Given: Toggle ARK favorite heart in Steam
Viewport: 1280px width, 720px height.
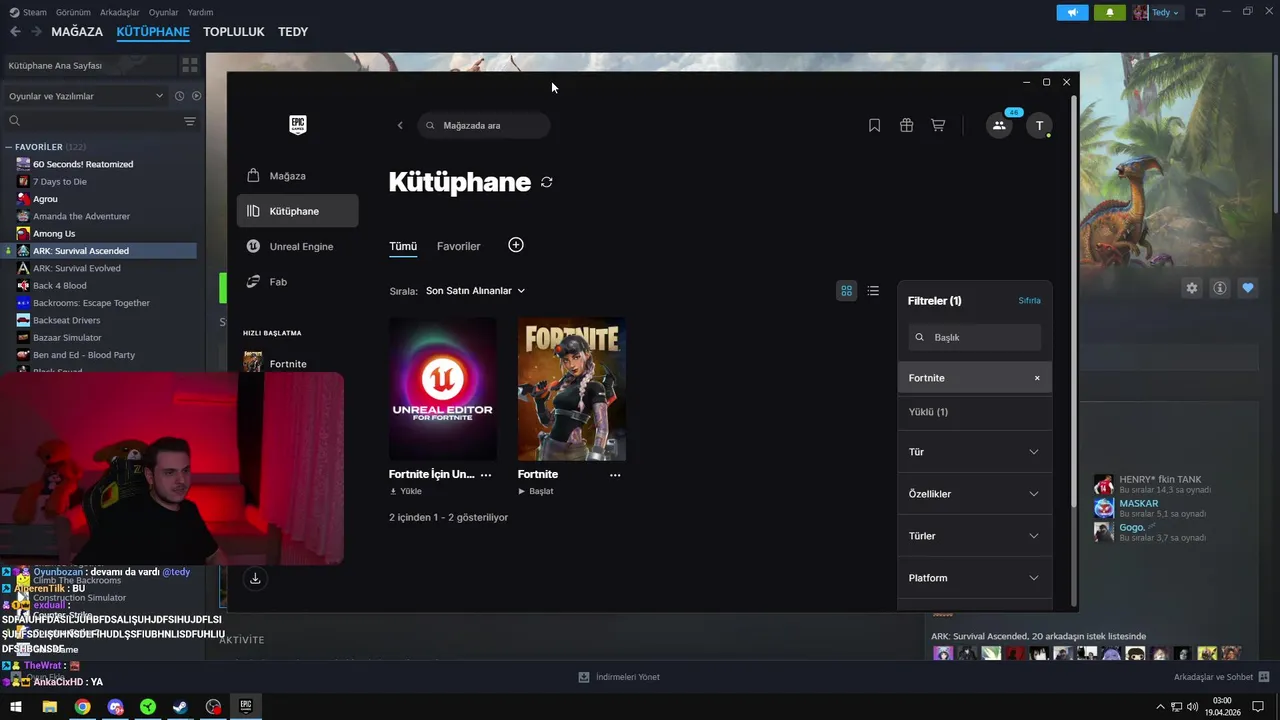Looking at the screenshot, I should click(1248, 288).
